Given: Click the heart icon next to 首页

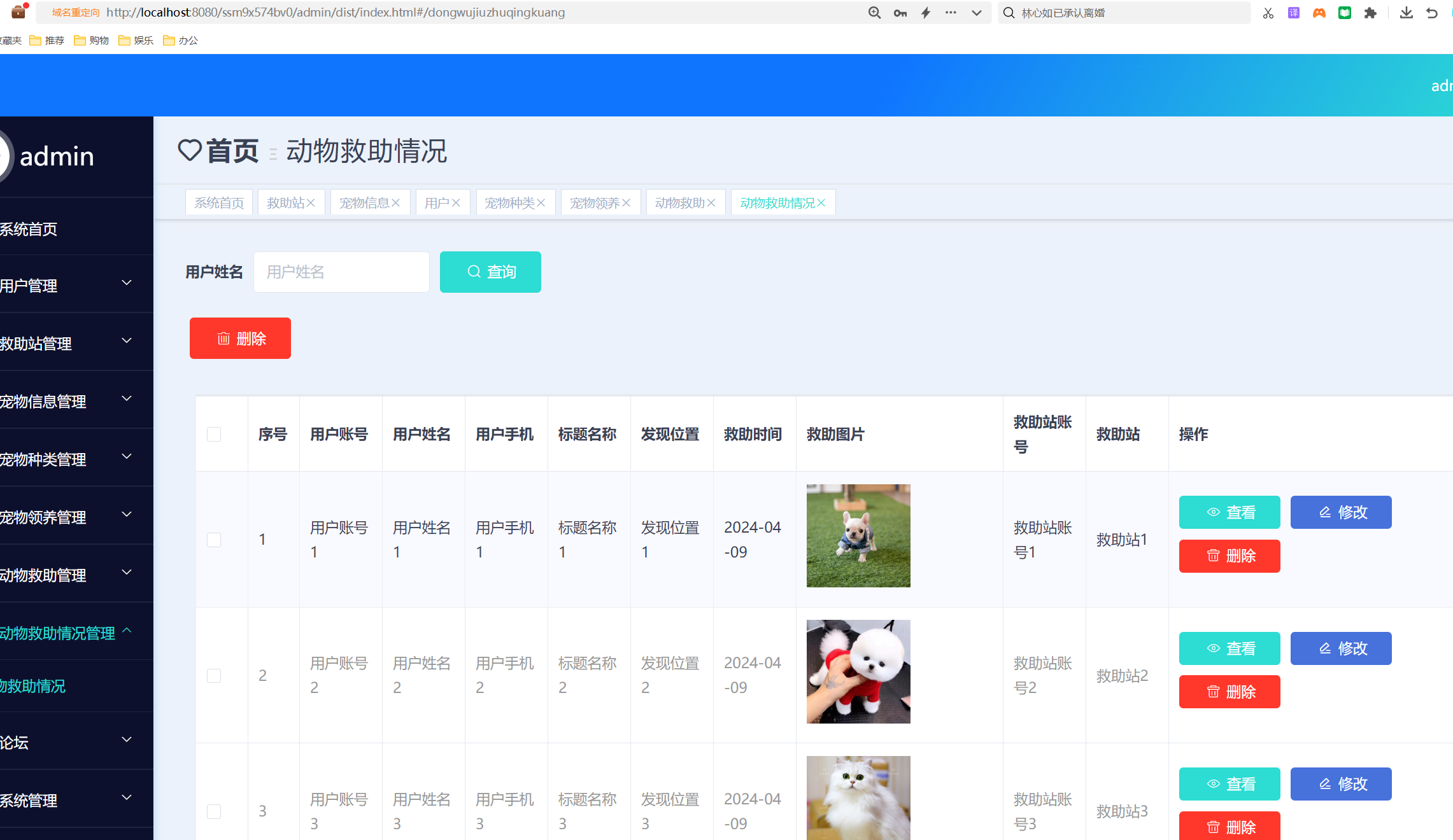Looking at the screenshot, I should tap(189, 151).
